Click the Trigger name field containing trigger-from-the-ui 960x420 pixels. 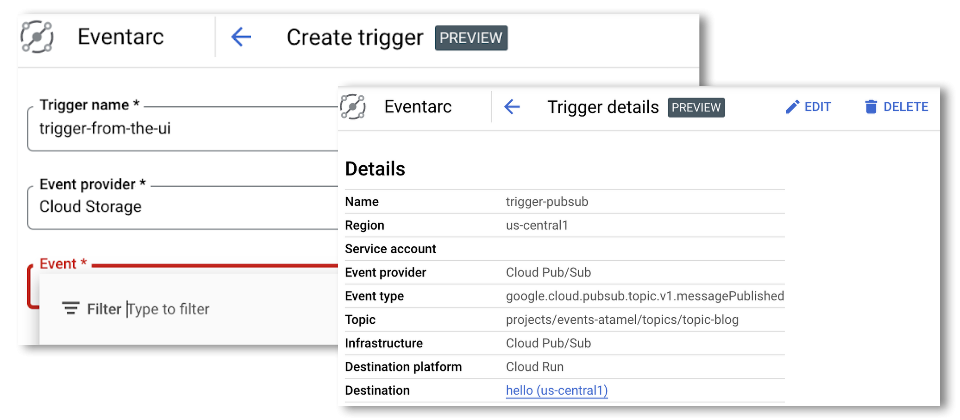click(x=180, y=127)
